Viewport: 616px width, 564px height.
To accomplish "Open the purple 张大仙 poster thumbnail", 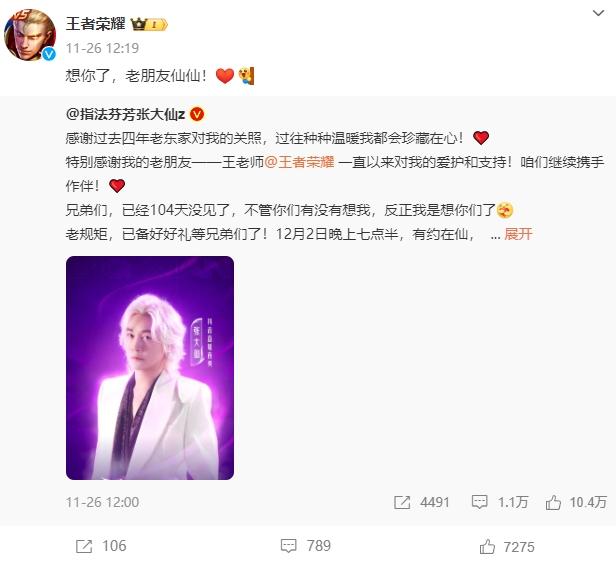I will (150, 368).
